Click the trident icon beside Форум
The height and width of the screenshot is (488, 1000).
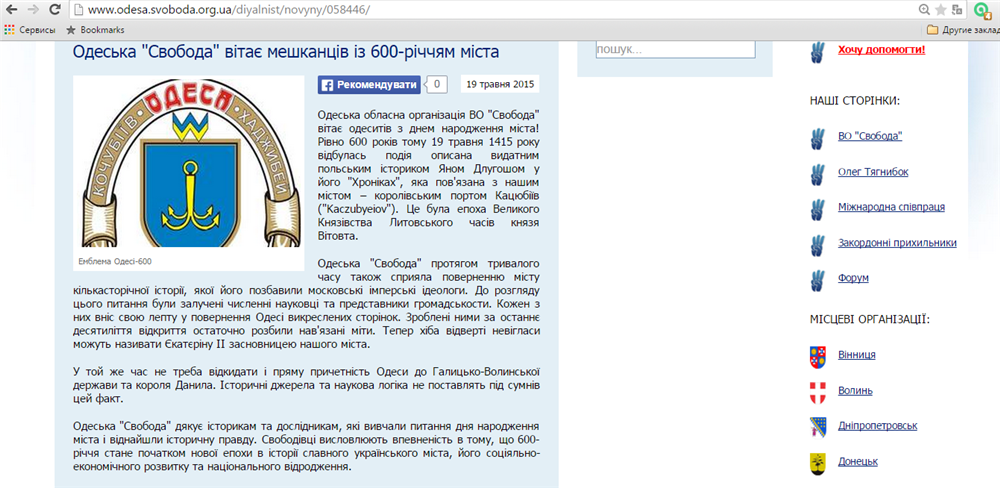(x=816, y=281)
